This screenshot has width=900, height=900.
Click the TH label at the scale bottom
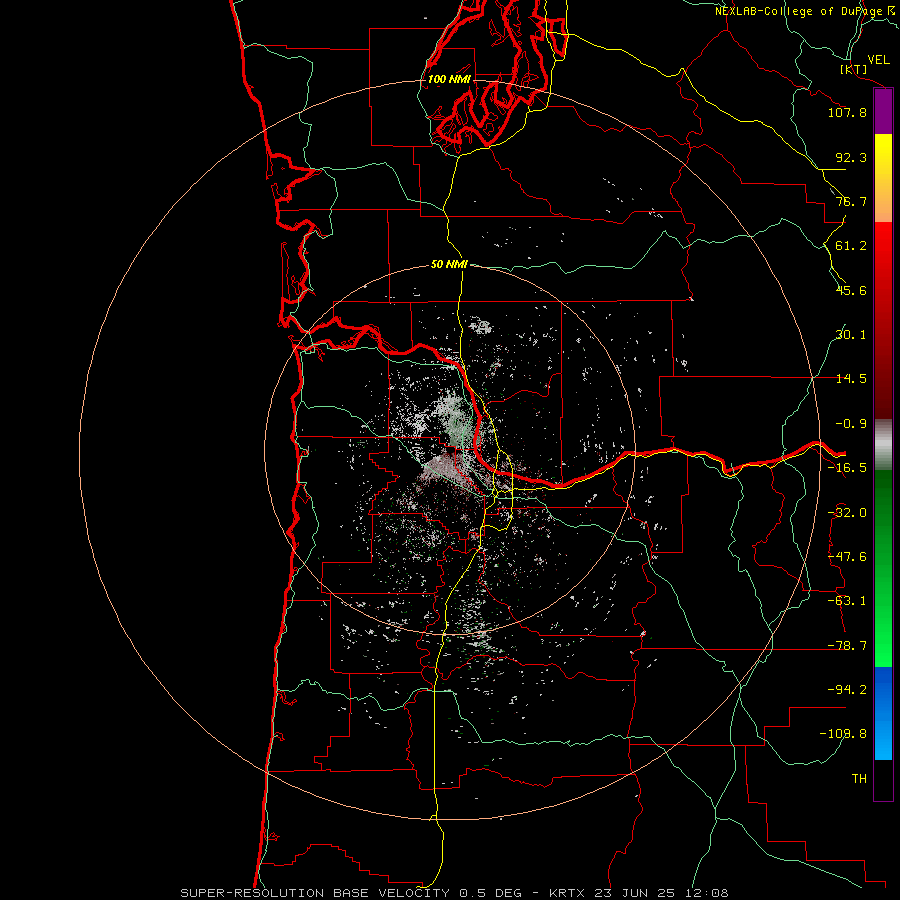(859, 779)
